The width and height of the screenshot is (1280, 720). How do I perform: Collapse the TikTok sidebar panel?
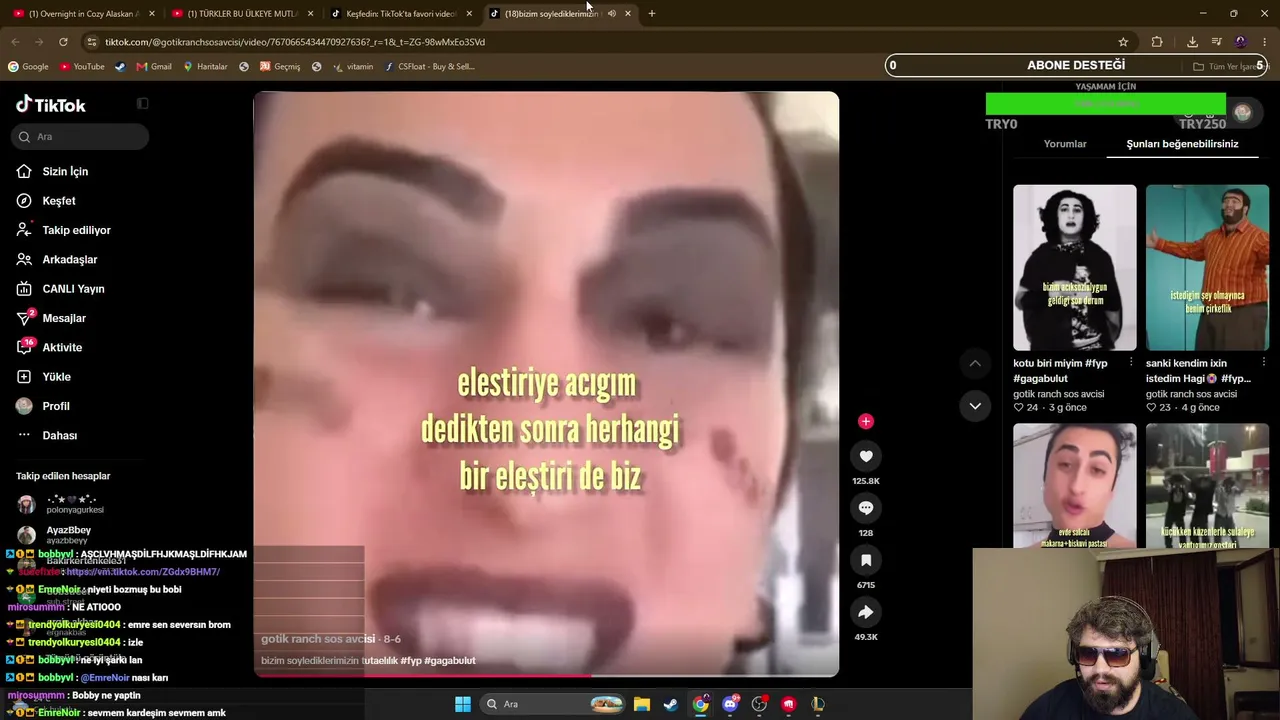tap(142, 104)
